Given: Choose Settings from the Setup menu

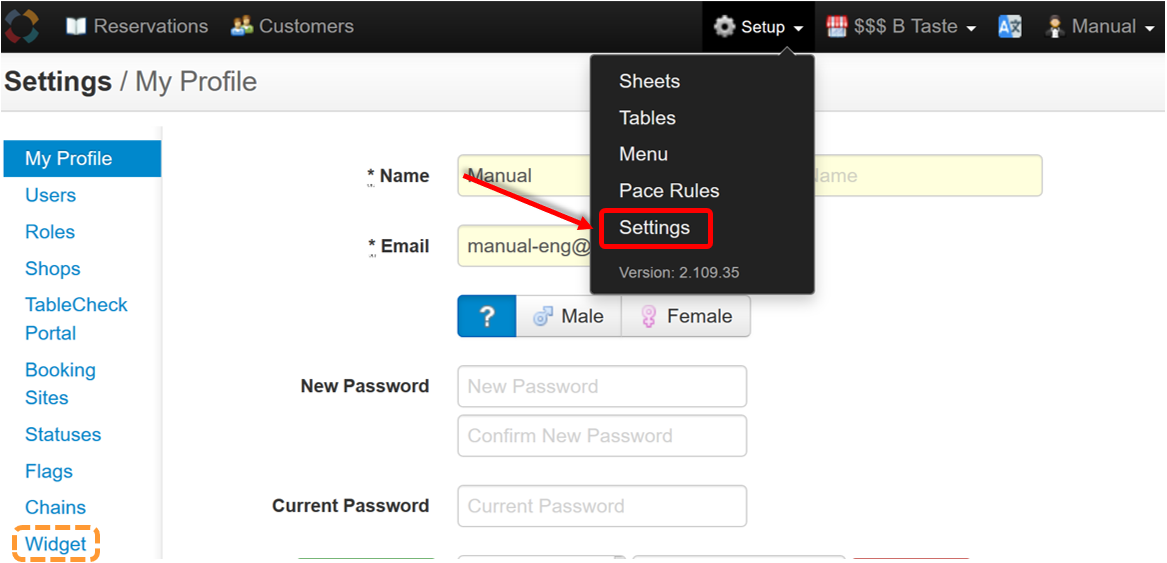Looking at the screenshot, I should pyautogui.click(x=655, y=228).
